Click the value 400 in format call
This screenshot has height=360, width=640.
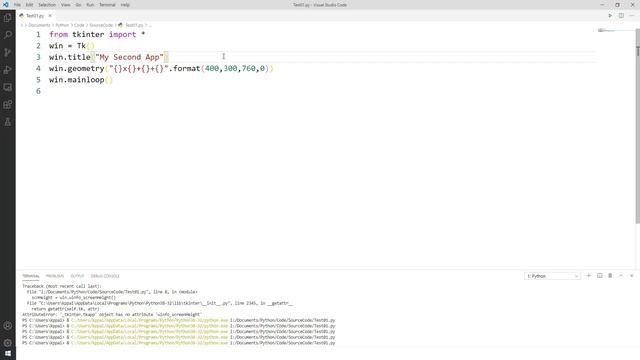[212, 69]
